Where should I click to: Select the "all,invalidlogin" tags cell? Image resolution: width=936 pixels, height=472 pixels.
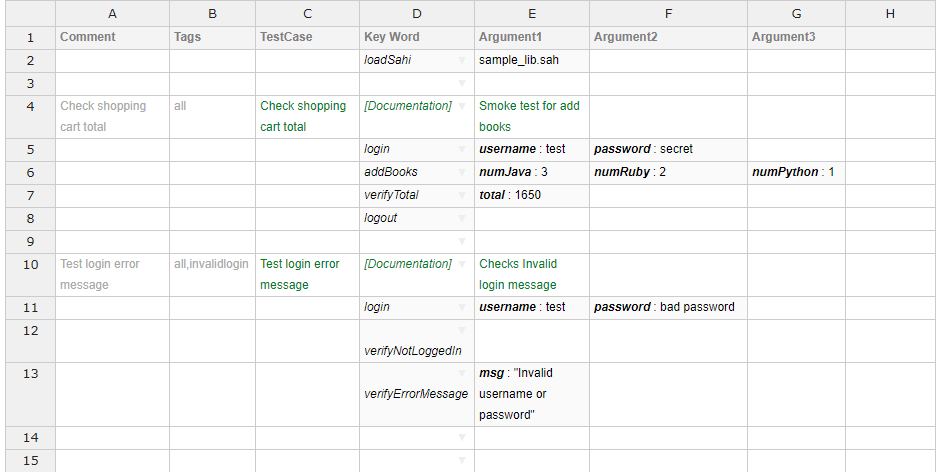pos(212,265)
